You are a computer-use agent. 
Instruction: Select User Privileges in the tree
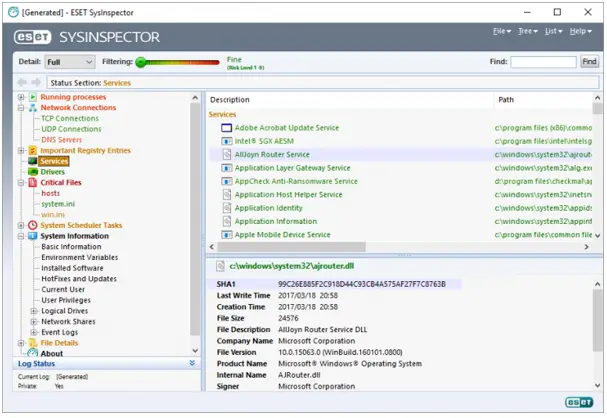click(x=66, y=300)
